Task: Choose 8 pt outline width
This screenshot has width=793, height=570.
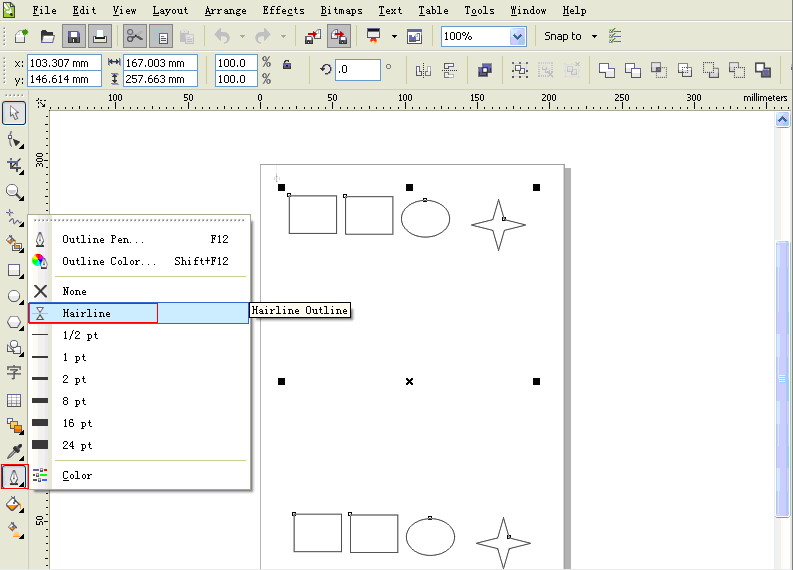Action: click(139, 402)
